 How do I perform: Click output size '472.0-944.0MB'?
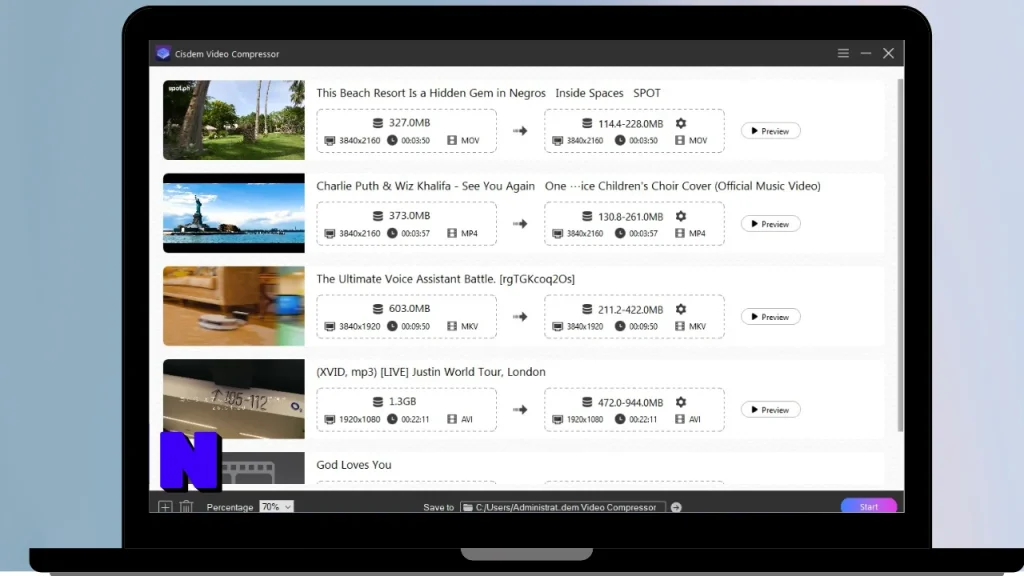point(630,403)
